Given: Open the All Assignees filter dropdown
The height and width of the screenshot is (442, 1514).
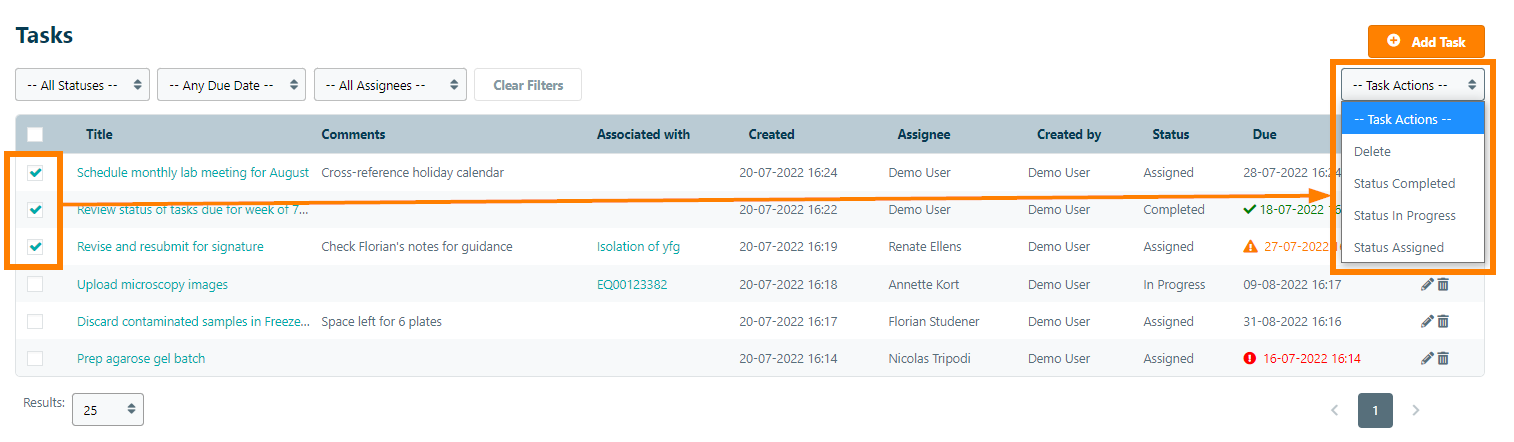Looking at the screenshot, I should click(x=390, y=85).
